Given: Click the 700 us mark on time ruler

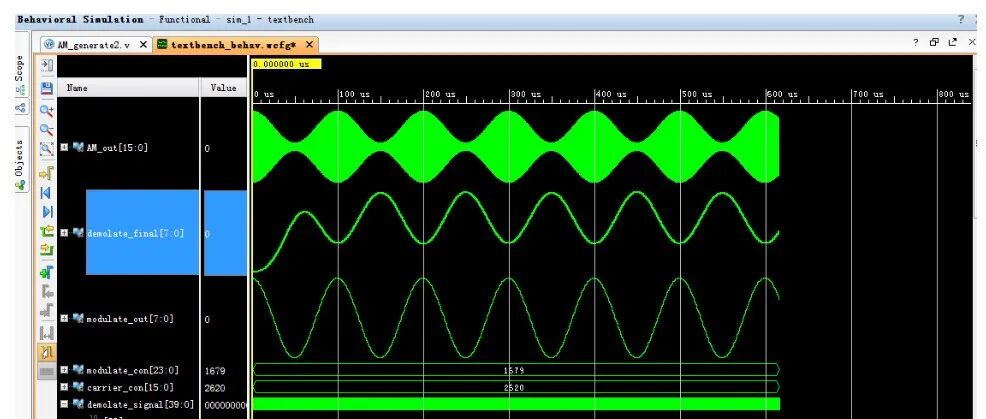Looking at the screenshot, I should tap(868, 94).
